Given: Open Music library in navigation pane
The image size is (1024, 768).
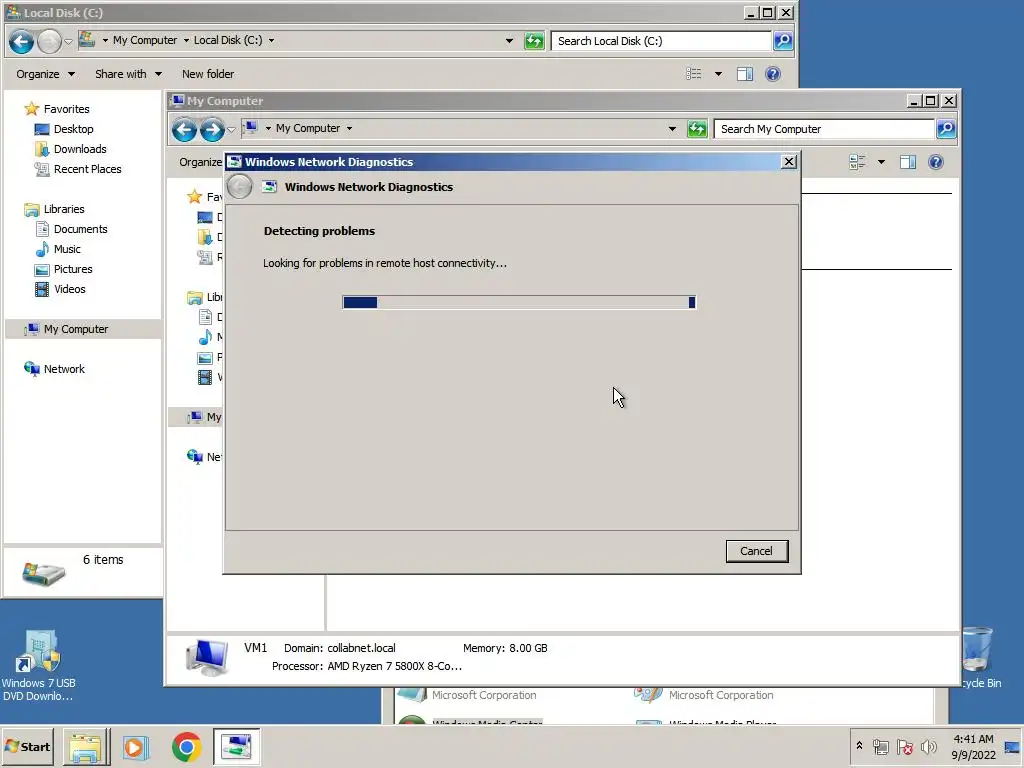Looking at the screenshot, I should 67,249.
